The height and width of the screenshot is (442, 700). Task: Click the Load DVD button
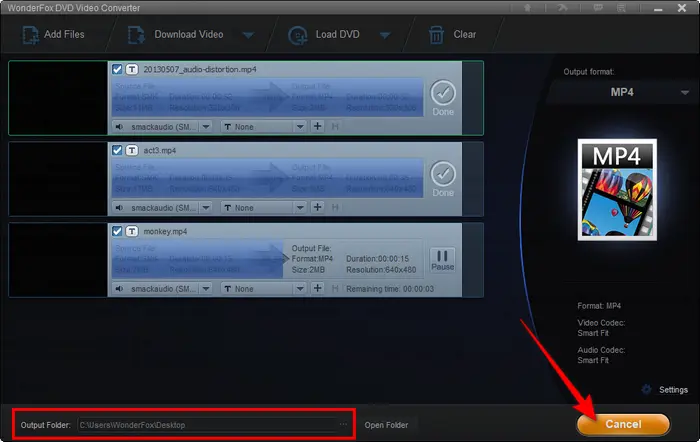pos(324,34)
